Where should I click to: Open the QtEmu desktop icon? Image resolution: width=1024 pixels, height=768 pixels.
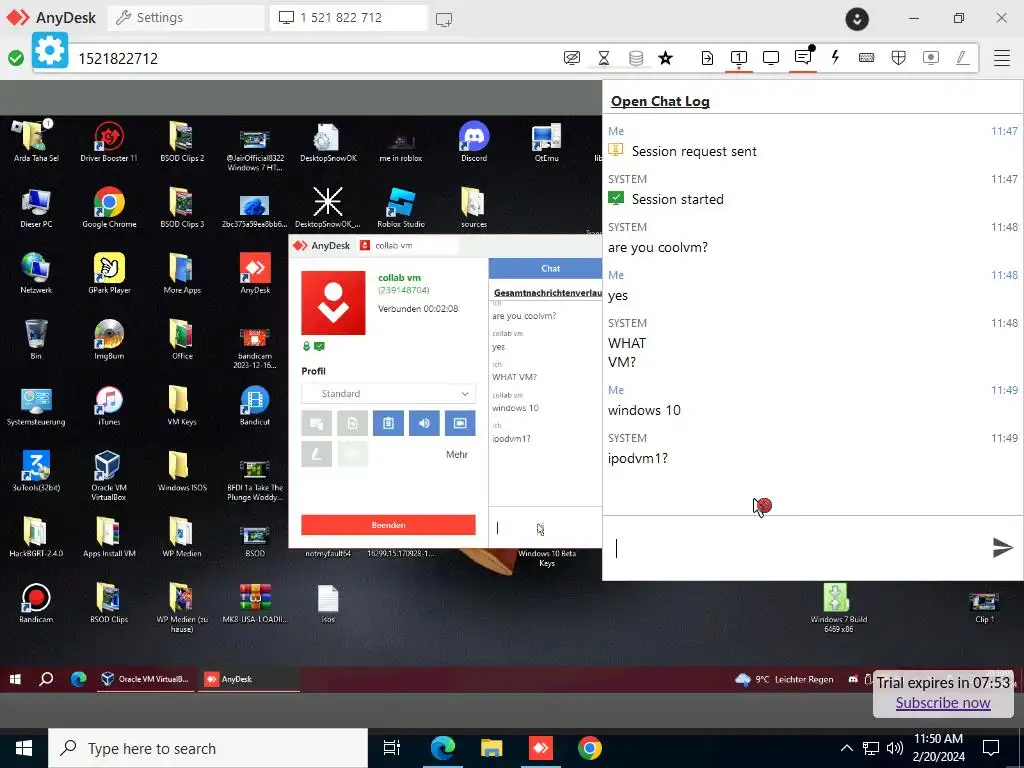coord(547,141)
